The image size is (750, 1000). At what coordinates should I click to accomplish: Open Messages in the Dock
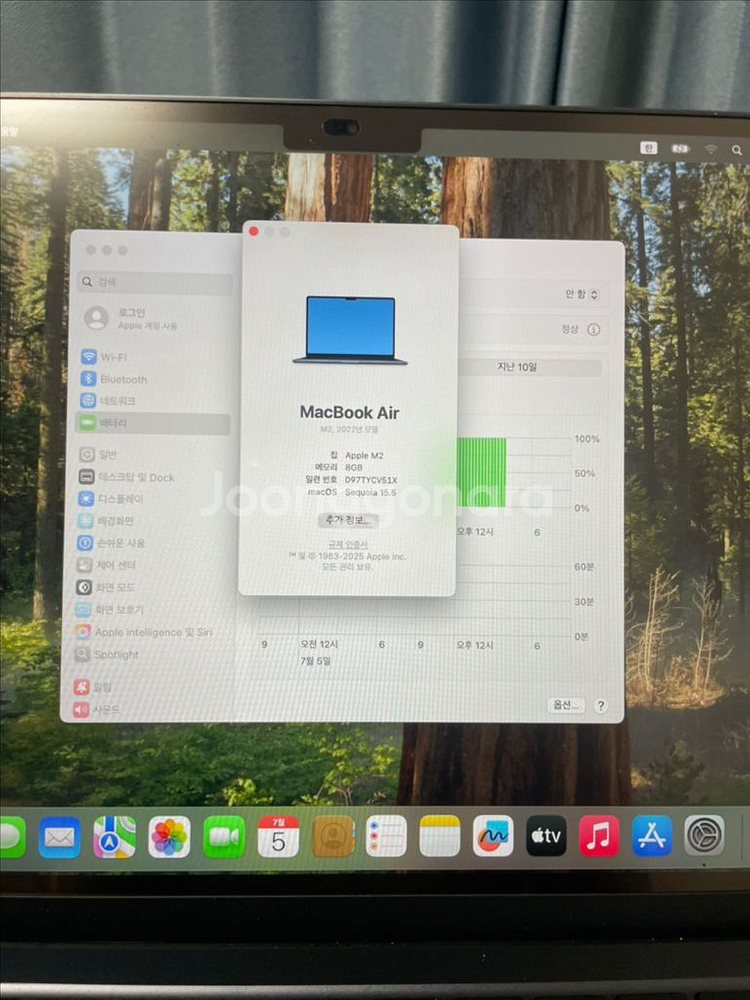[x=11, y=837]
